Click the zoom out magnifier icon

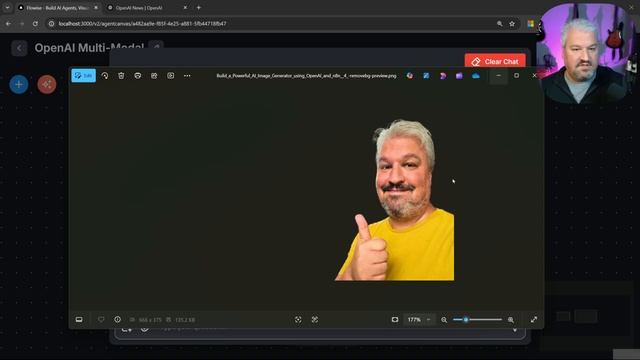(x=444, y=320)
